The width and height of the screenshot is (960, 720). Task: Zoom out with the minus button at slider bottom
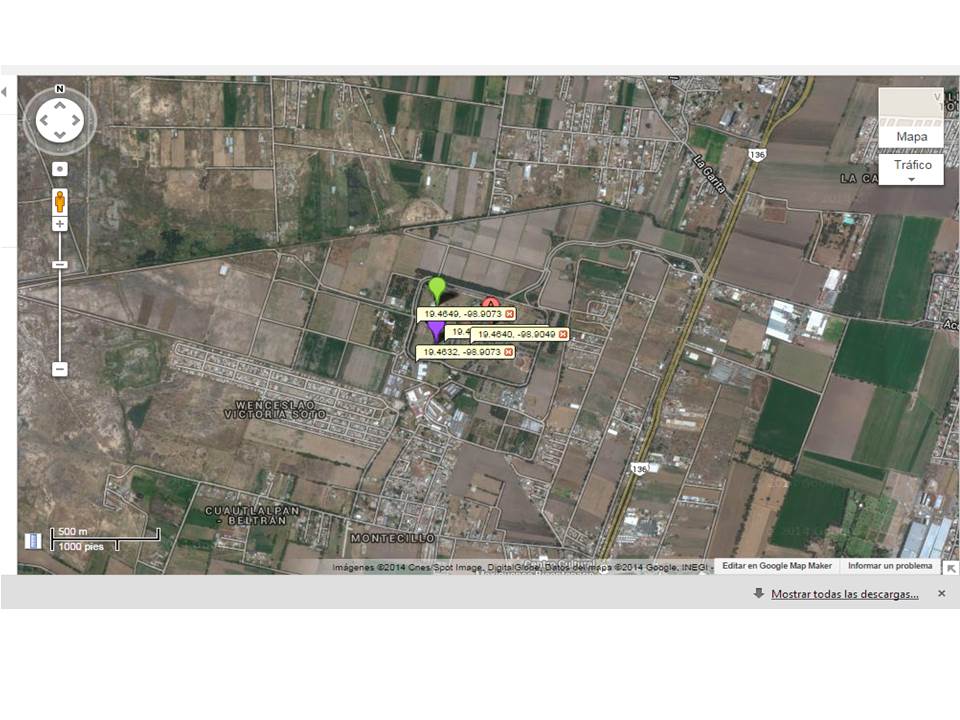(x=60, y=369)
